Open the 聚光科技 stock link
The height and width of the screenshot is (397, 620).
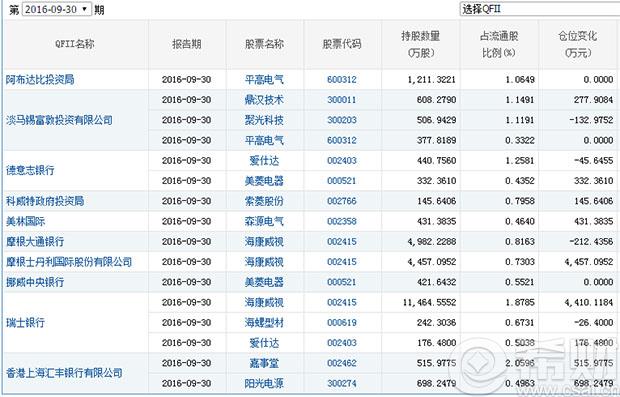click(x=264, y=120)
